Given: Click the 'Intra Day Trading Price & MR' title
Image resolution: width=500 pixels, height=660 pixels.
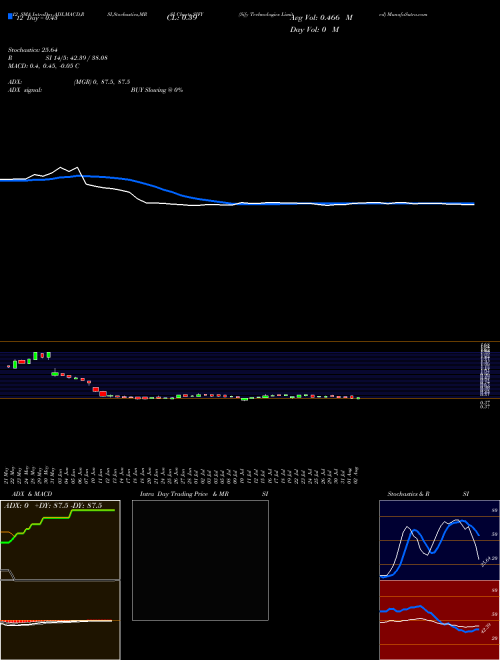Looking at the screenshot, I should coord(184,494).
